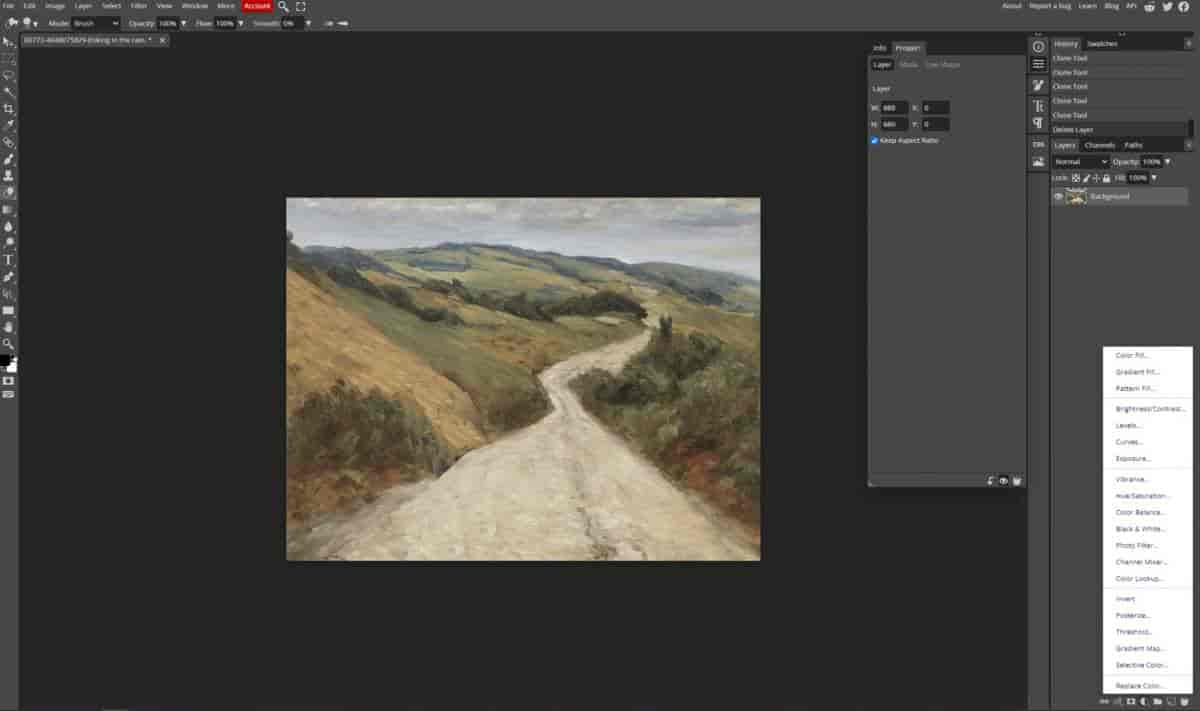Select the Blur tool
Image resolution: width=1200 pixels, height=711 pixels.
(x=8, y=227)
